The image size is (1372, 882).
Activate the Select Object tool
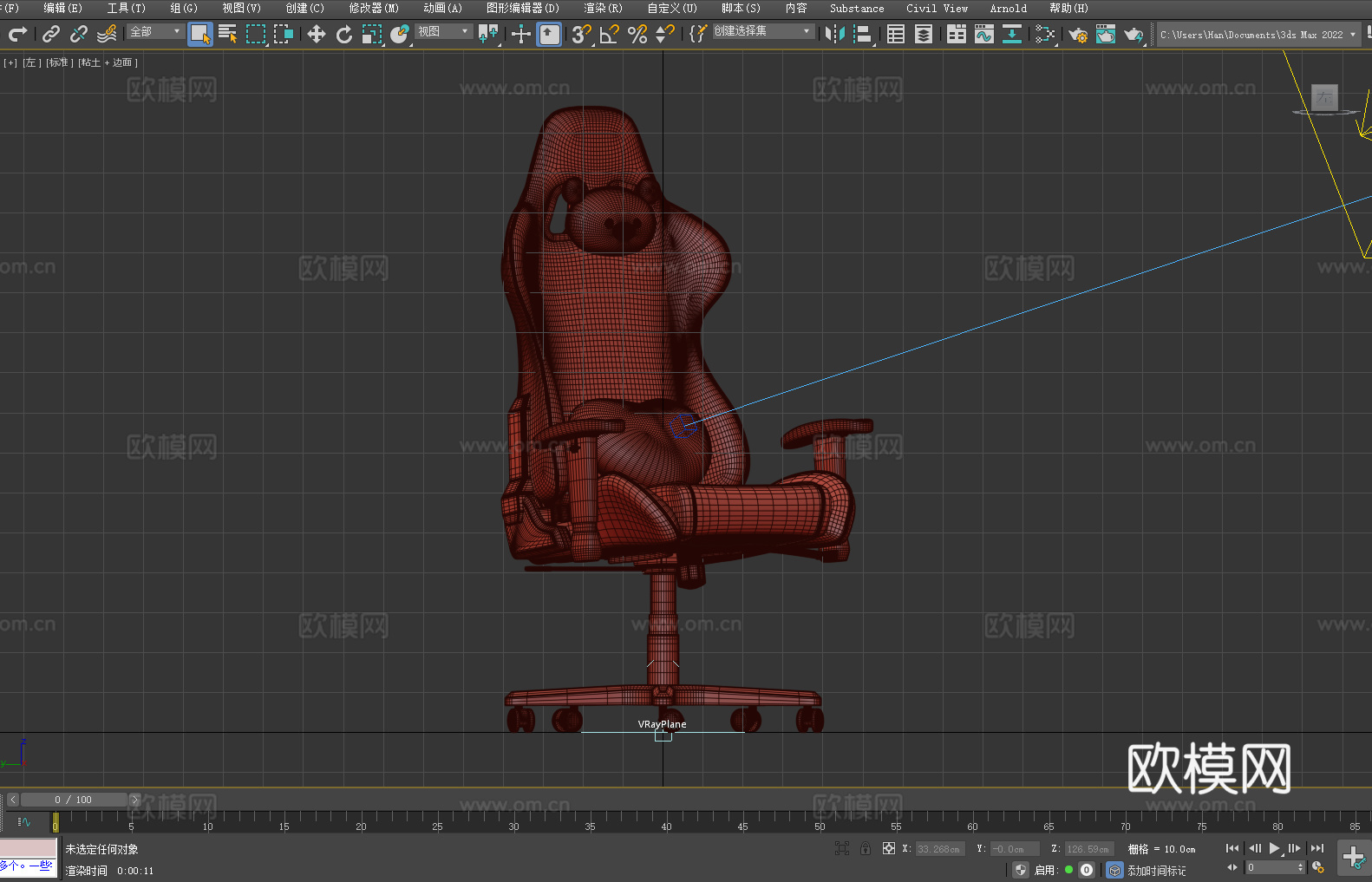click(200, 34)
